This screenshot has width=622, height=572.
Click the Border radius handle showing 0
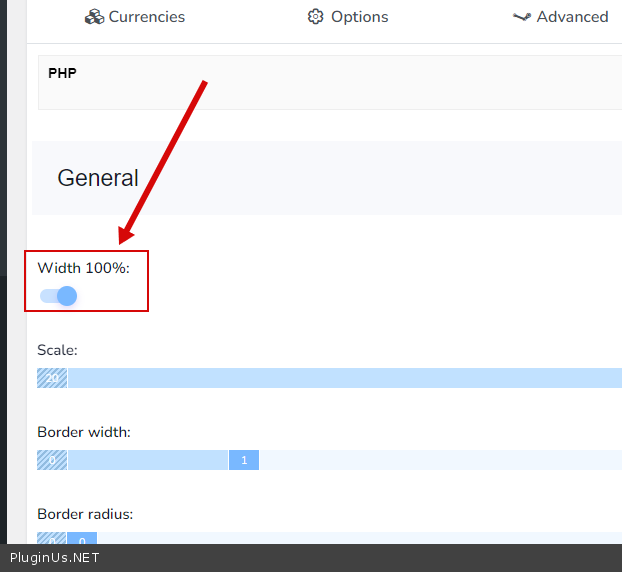(x=82, y=539)
